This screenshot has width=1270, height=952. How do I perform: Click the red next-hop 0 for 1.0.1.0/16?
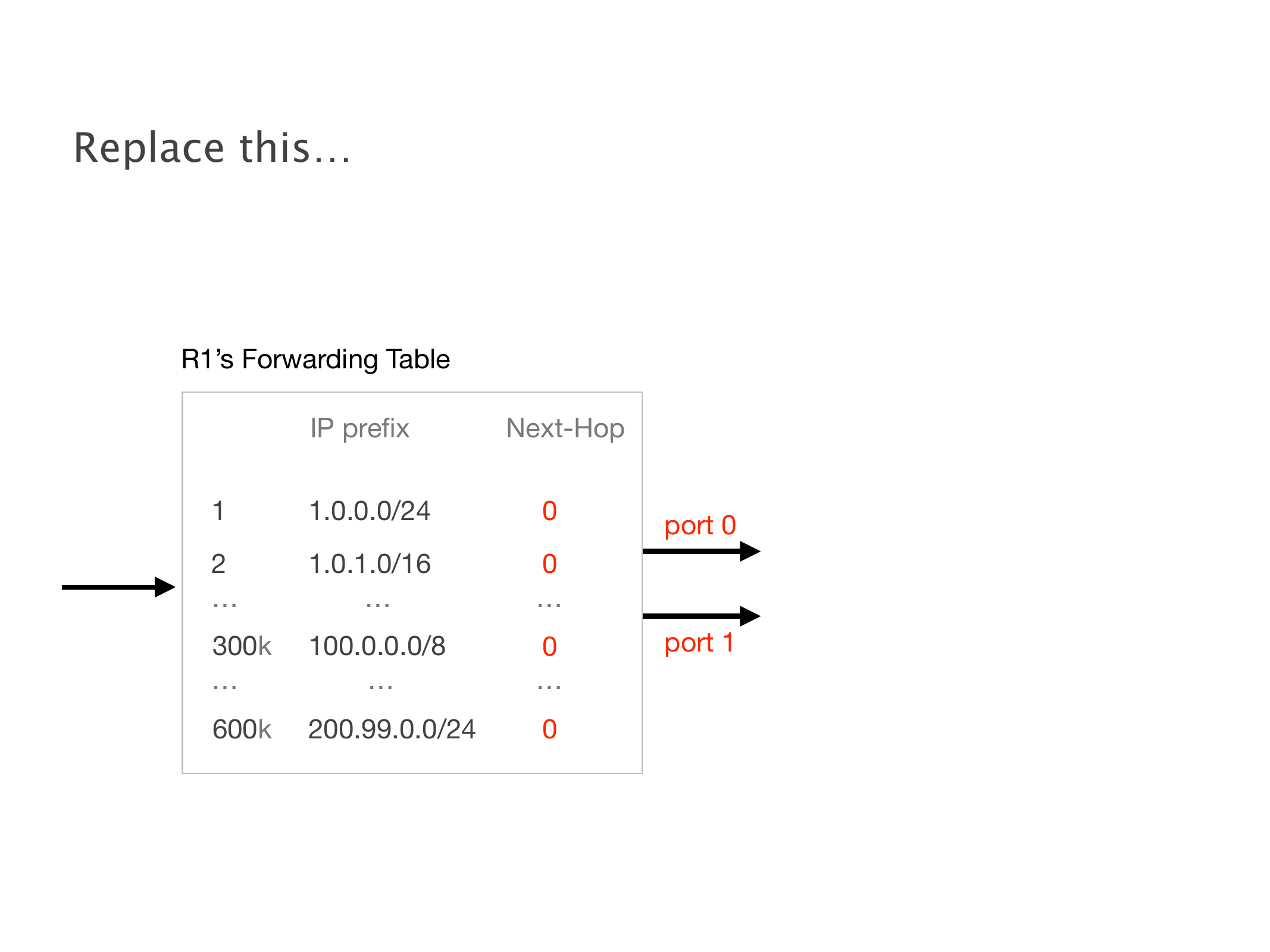click(x=549, y=564)
